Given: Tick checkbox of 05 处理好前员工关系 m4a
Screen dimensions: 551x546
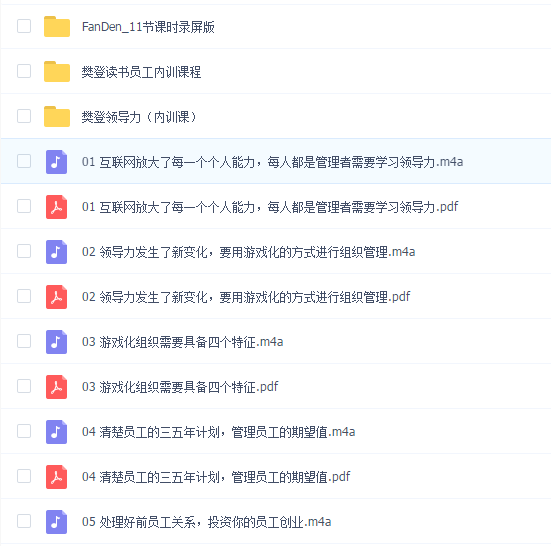Looking at the screenshot, I should (x=24, y=521).
